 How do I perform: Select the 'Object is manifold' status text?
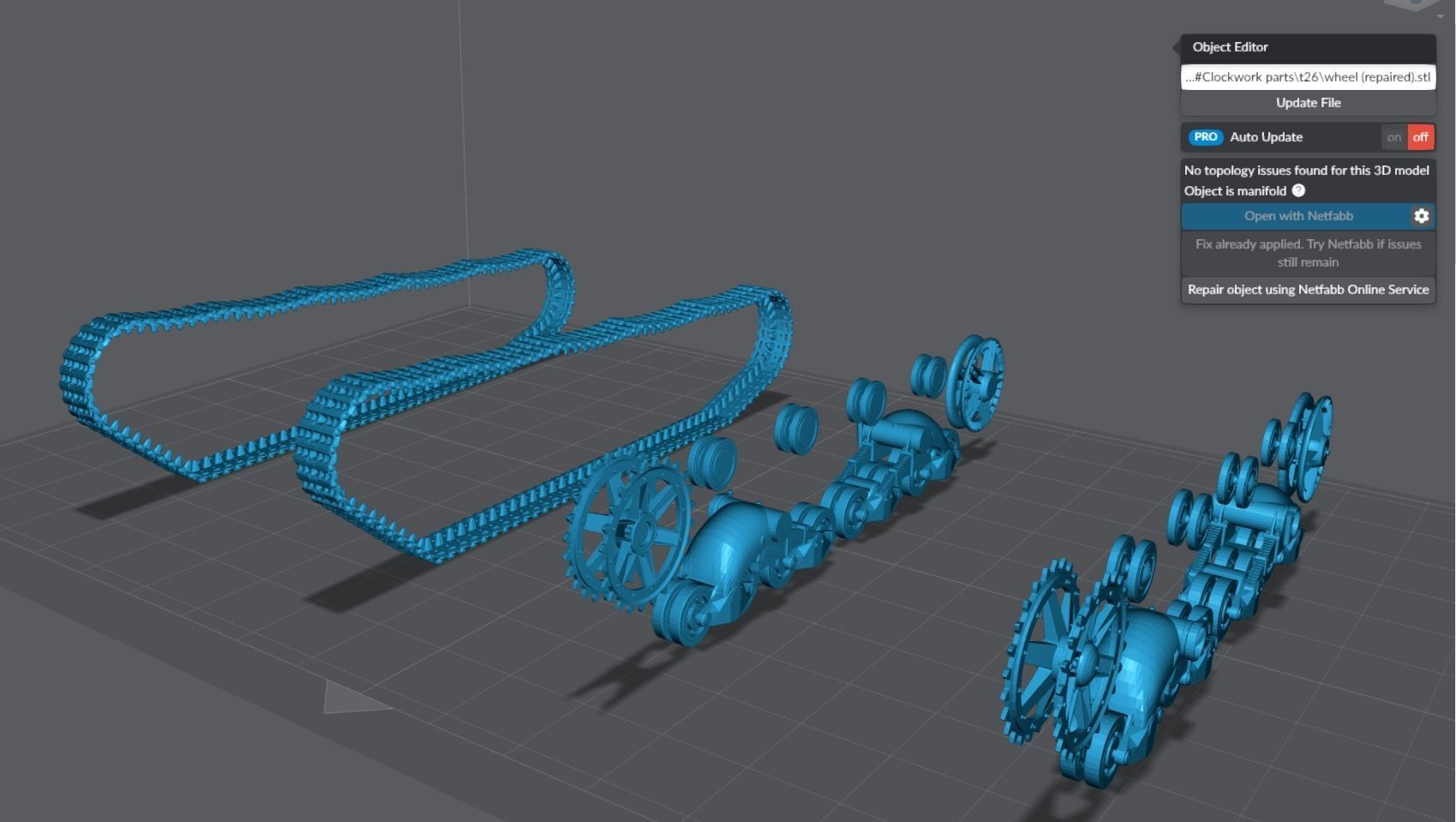coord(1235,191)
